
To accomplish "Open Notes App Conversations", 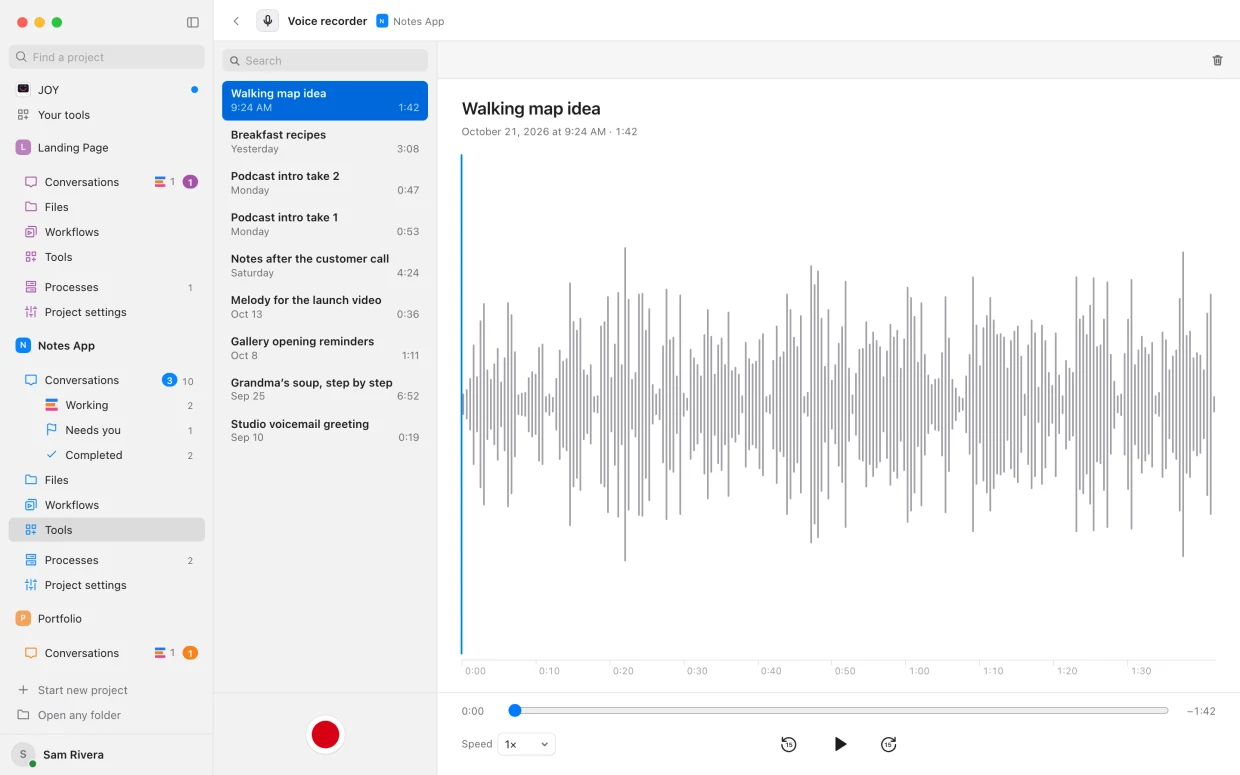I will [107, 380].
